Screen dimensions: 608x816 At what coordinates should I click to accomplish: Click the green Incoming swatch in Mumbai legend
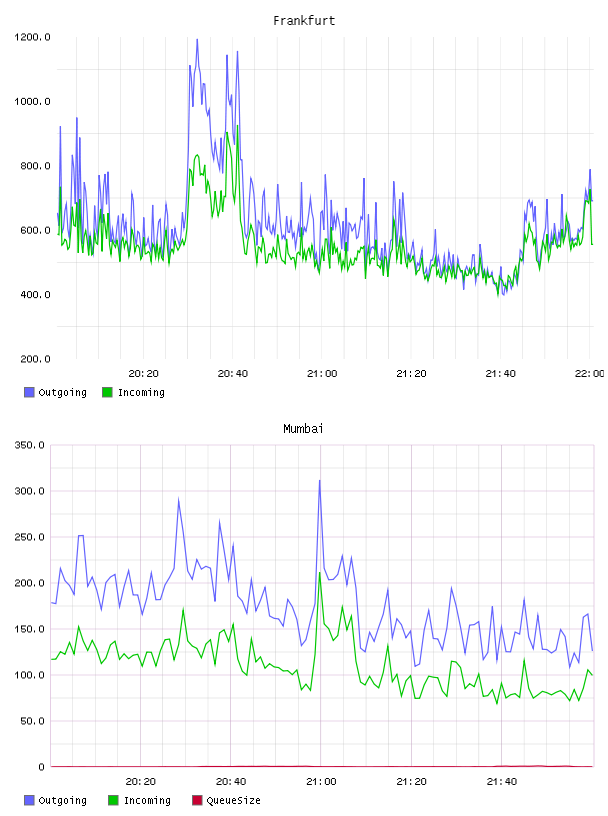(113, 800)
